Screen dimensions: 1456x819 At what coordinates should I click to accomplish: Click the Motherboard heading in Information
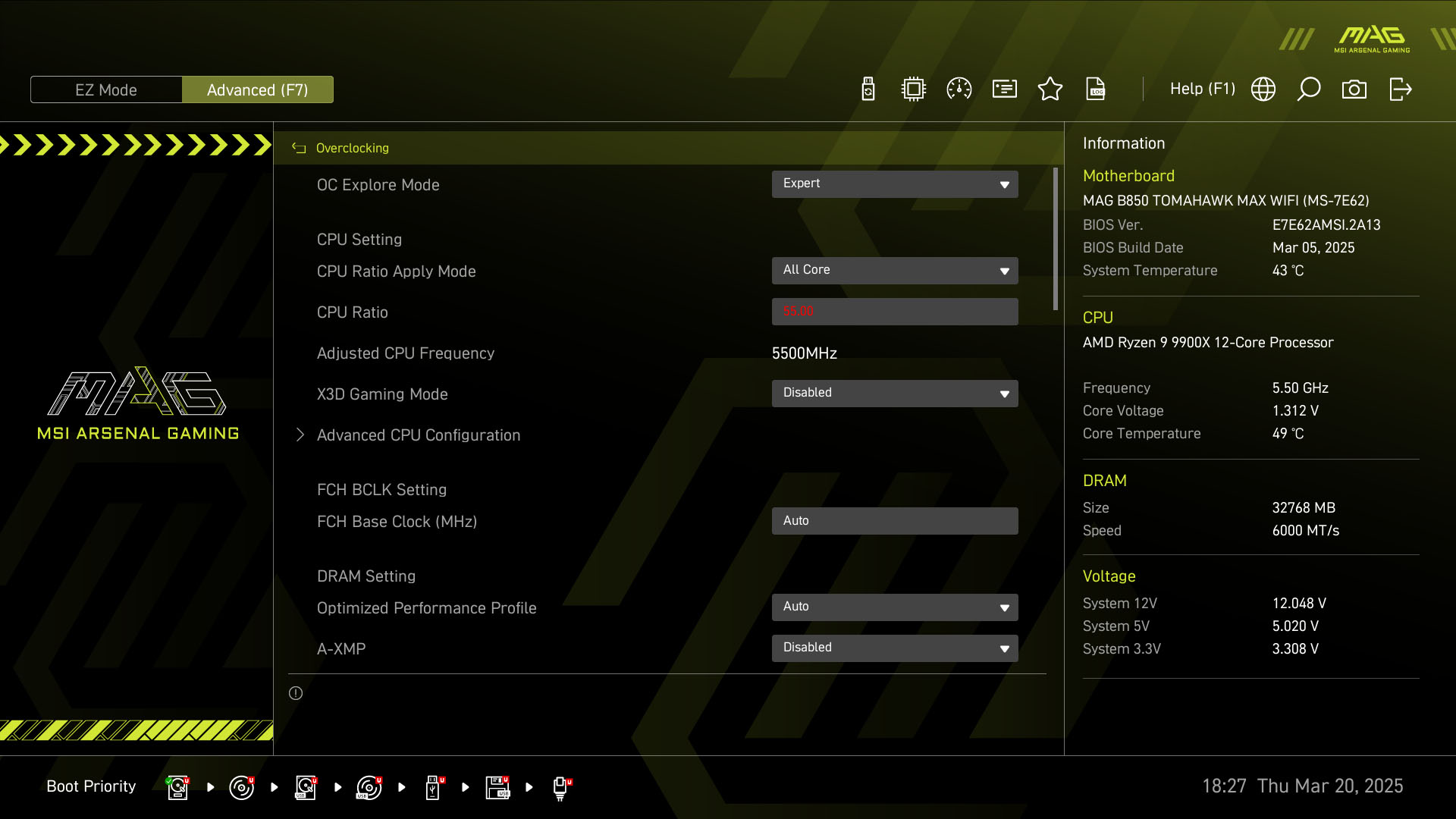point(1128,176)
